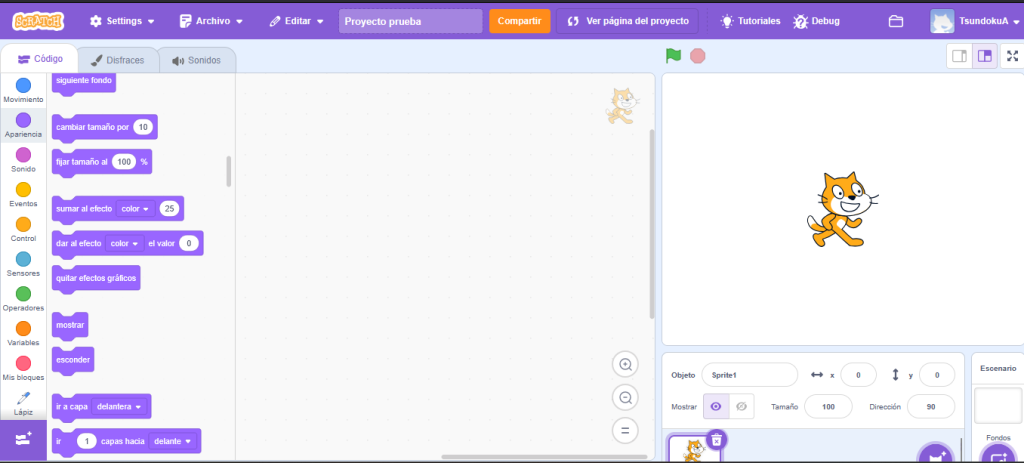Edit the Sprite1 name field
This screenshot has height=463, width=1024.
point(750,375)
